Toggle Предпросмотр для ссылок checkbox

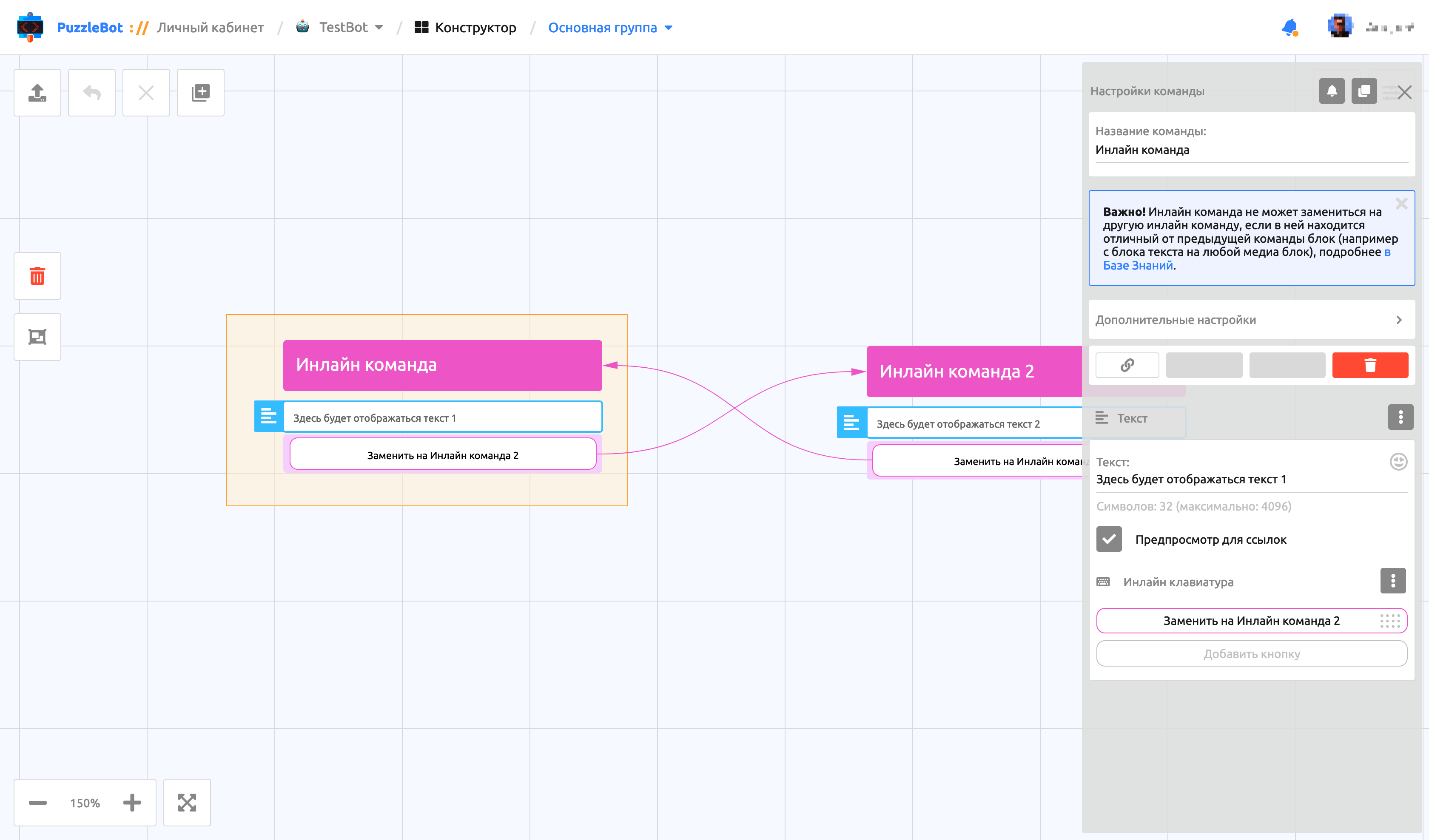tap(1109, 539)
